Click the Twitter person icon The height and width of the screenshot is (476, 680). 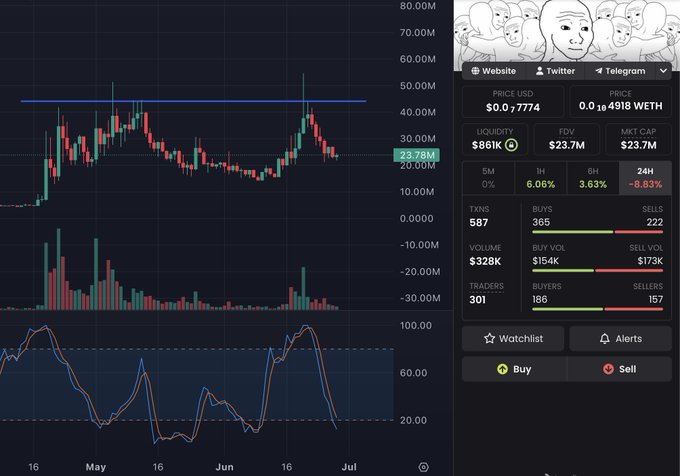pyautogui.click(x=539, y=71)
